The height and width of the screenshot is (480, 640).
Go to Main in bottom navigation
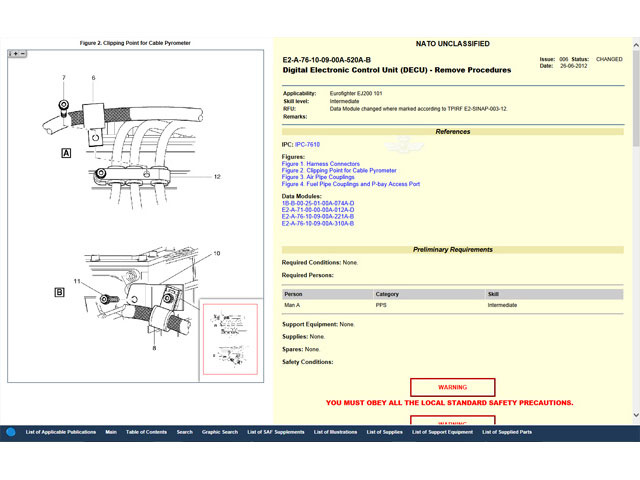tap(111, 432)
